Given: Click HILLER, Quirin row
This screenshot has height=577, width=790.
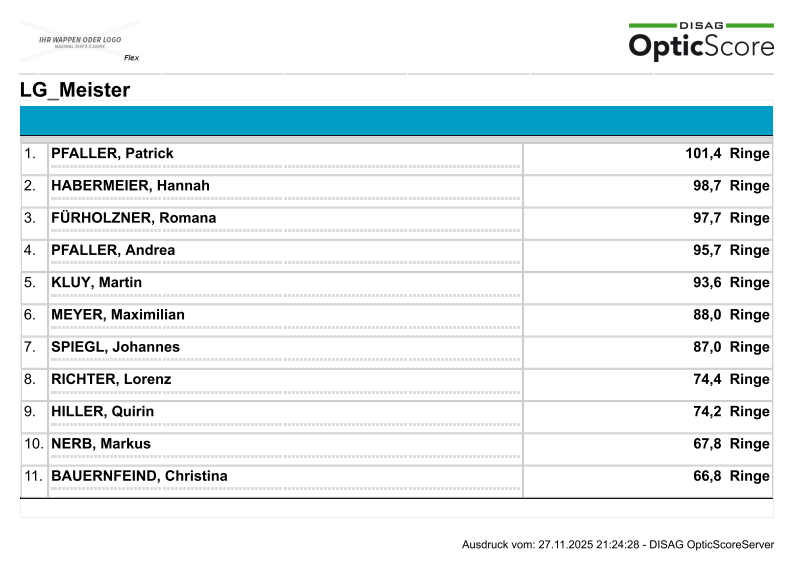Looking at the screenshot, I should pos(102,411).
